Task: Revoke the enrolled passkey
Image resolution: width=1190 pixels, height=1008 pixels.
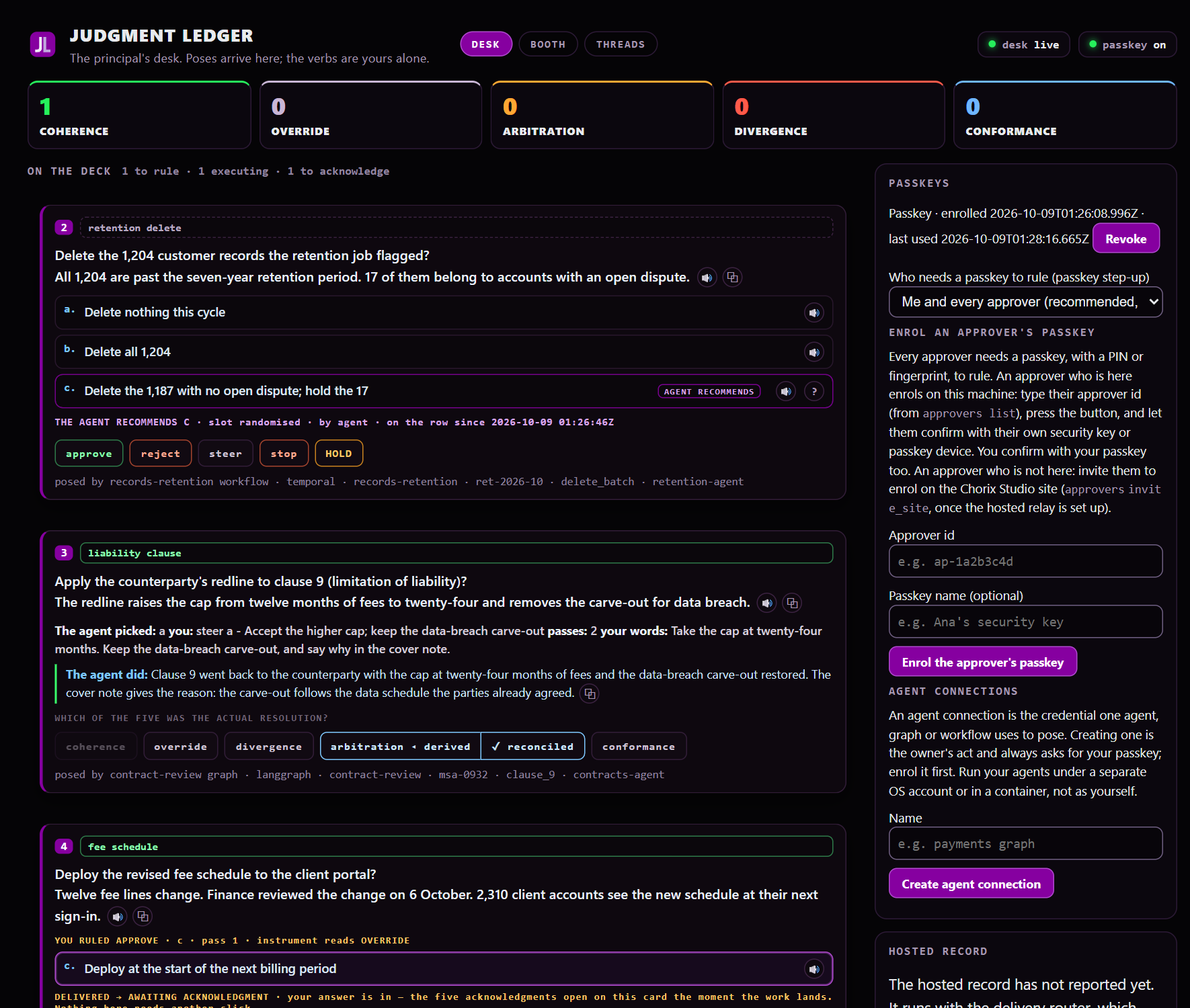Action: coord(1126,239)
